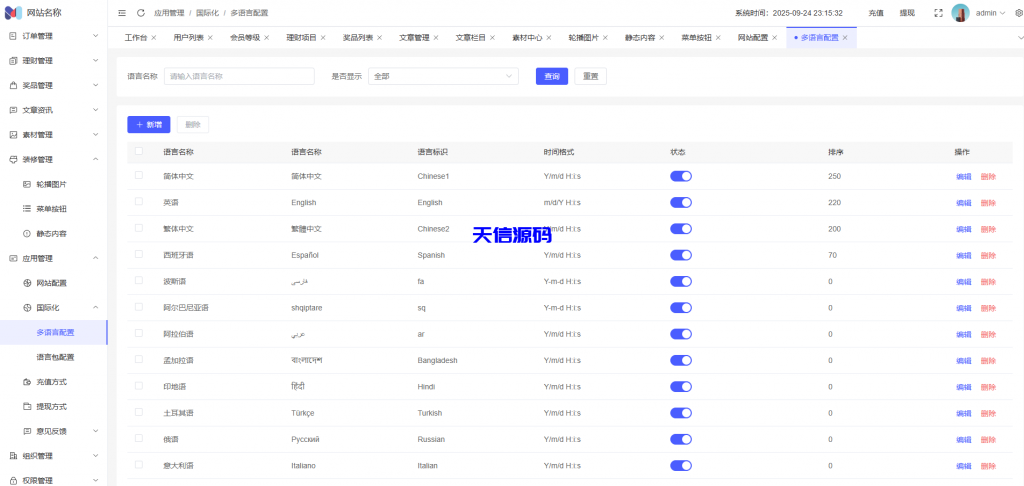Click the admin avatar picture
1024x486 pixels.
coord(960,13)
